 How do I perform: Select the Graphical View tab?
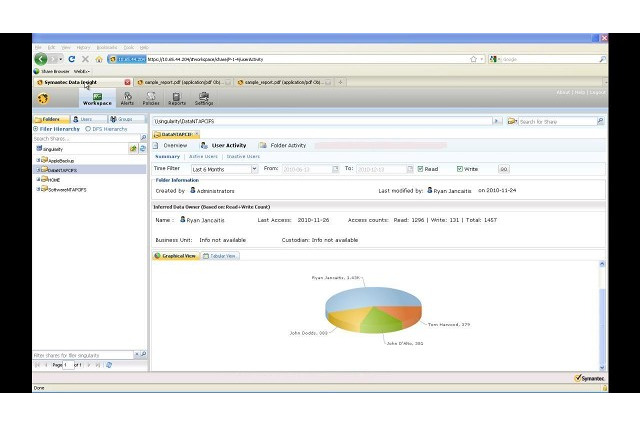[x=176, y=256]
